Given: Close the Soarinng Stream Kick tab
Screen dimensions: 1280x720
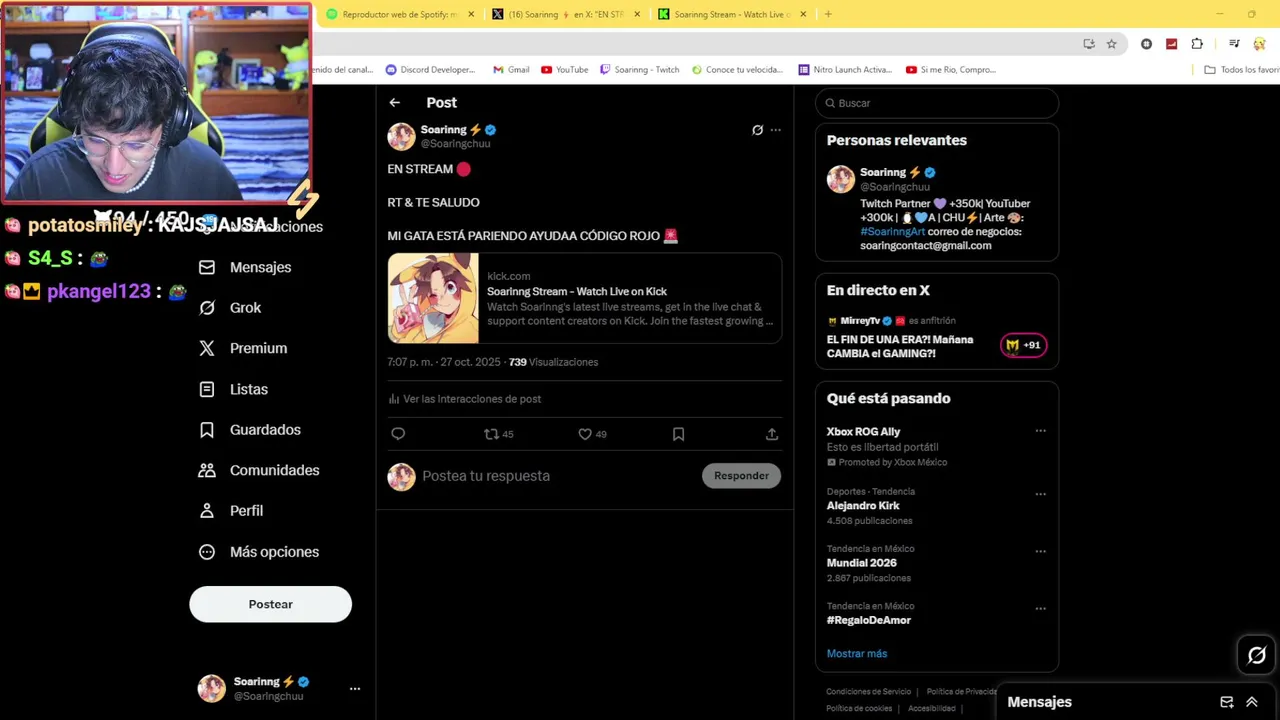Looking at the screenshot, I should coord(803,14).
